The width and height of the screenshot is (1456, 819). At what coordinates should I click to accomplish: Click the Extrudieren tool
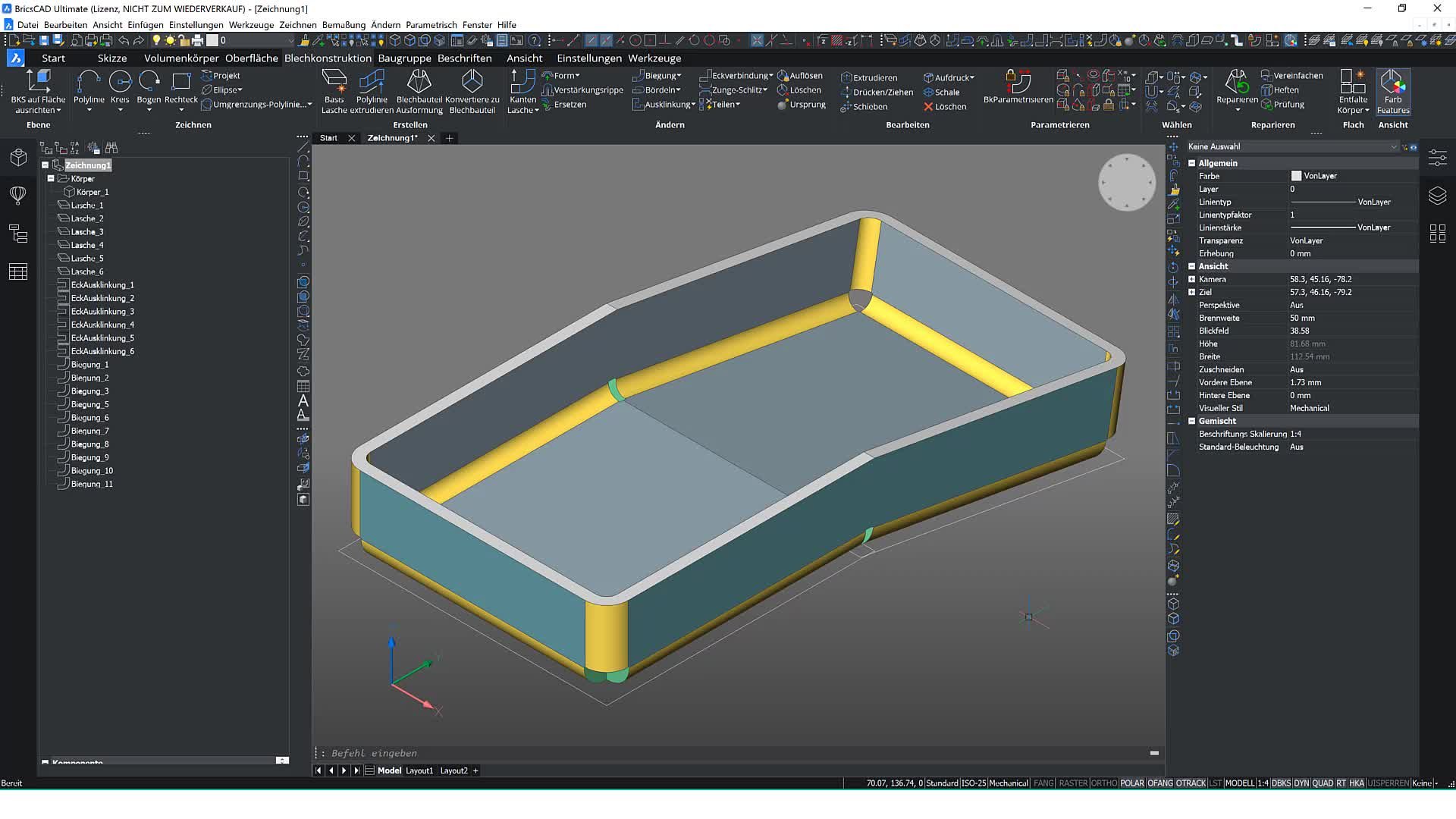[869, 77]
